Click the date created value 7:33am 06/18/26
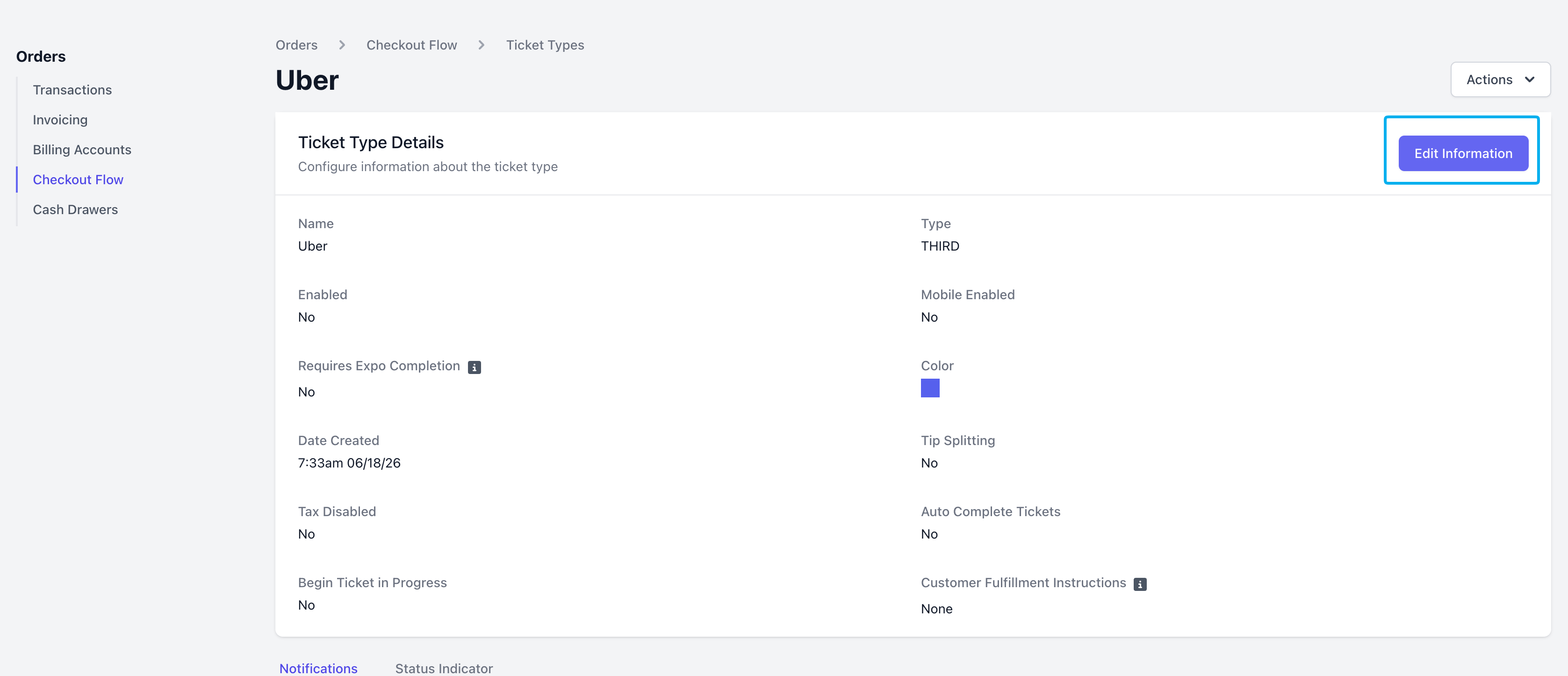This screenshot has width=1568, height=676. coord(349,463)
